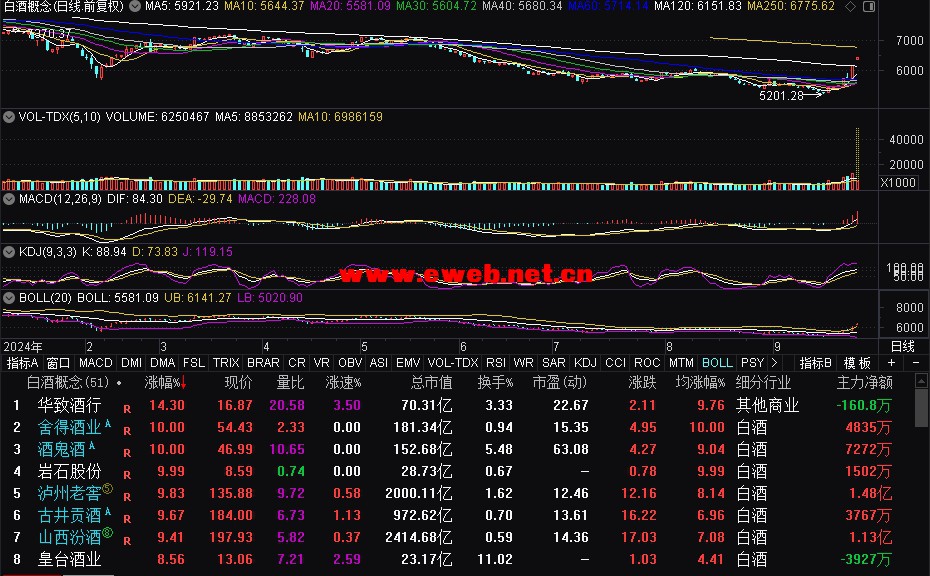
Task: Switch to the VOL-TDX indicator tab
Action: pyautogui.click(x=453, y=362)
